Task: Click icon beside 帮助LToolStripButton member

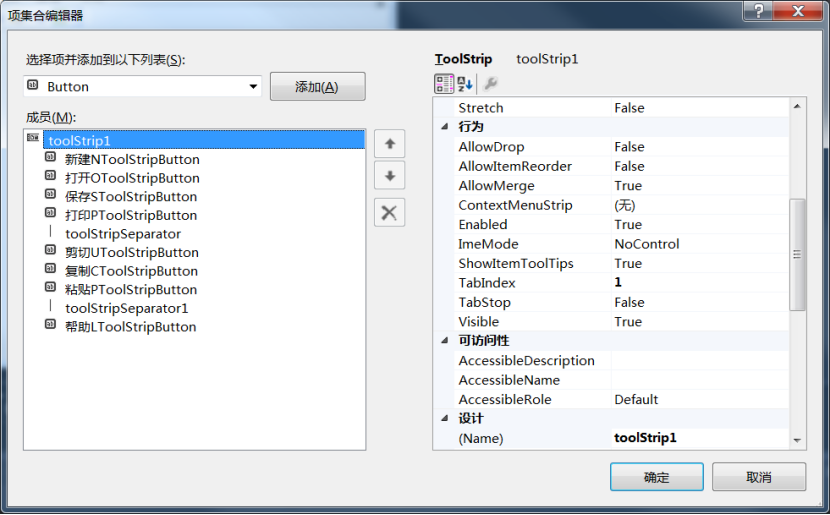Action: (x=50, y=326)
